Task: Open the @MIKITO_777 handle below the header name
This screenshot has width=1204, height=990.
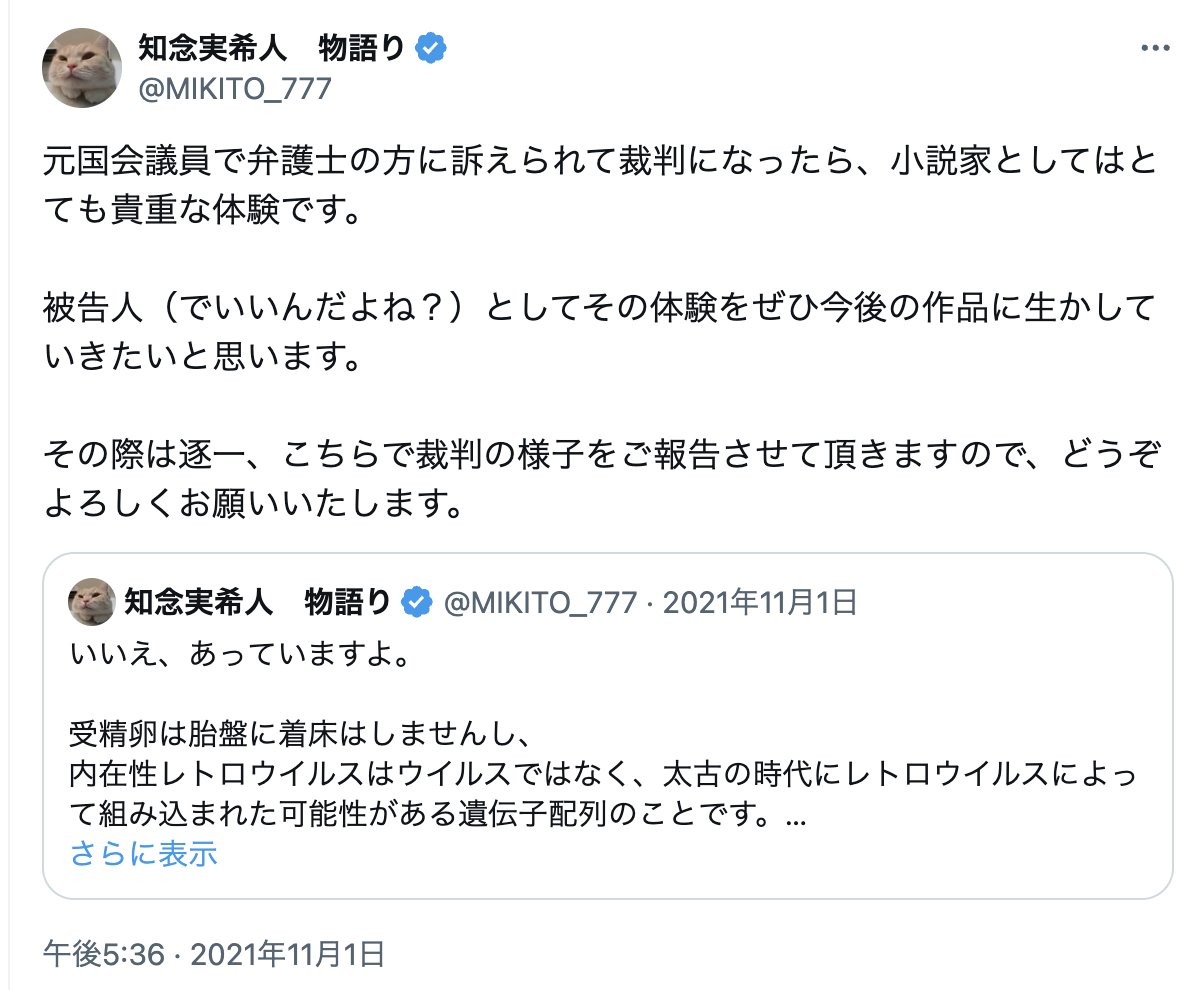Action: (234, 89)
